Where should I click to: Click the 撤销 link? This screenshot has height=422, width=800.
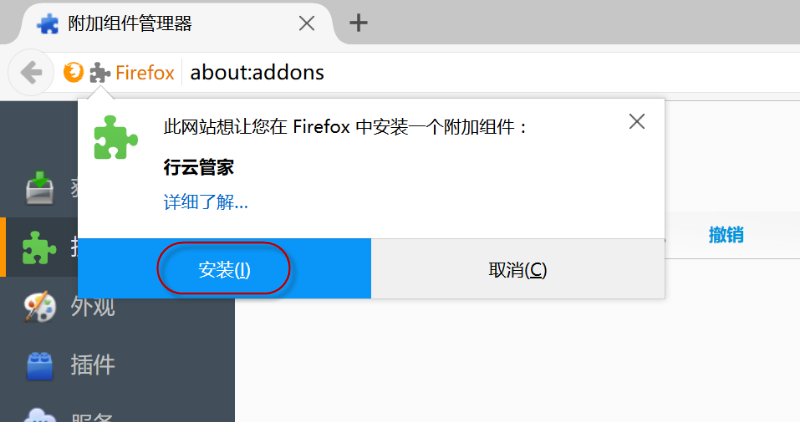tap(726, 235)
